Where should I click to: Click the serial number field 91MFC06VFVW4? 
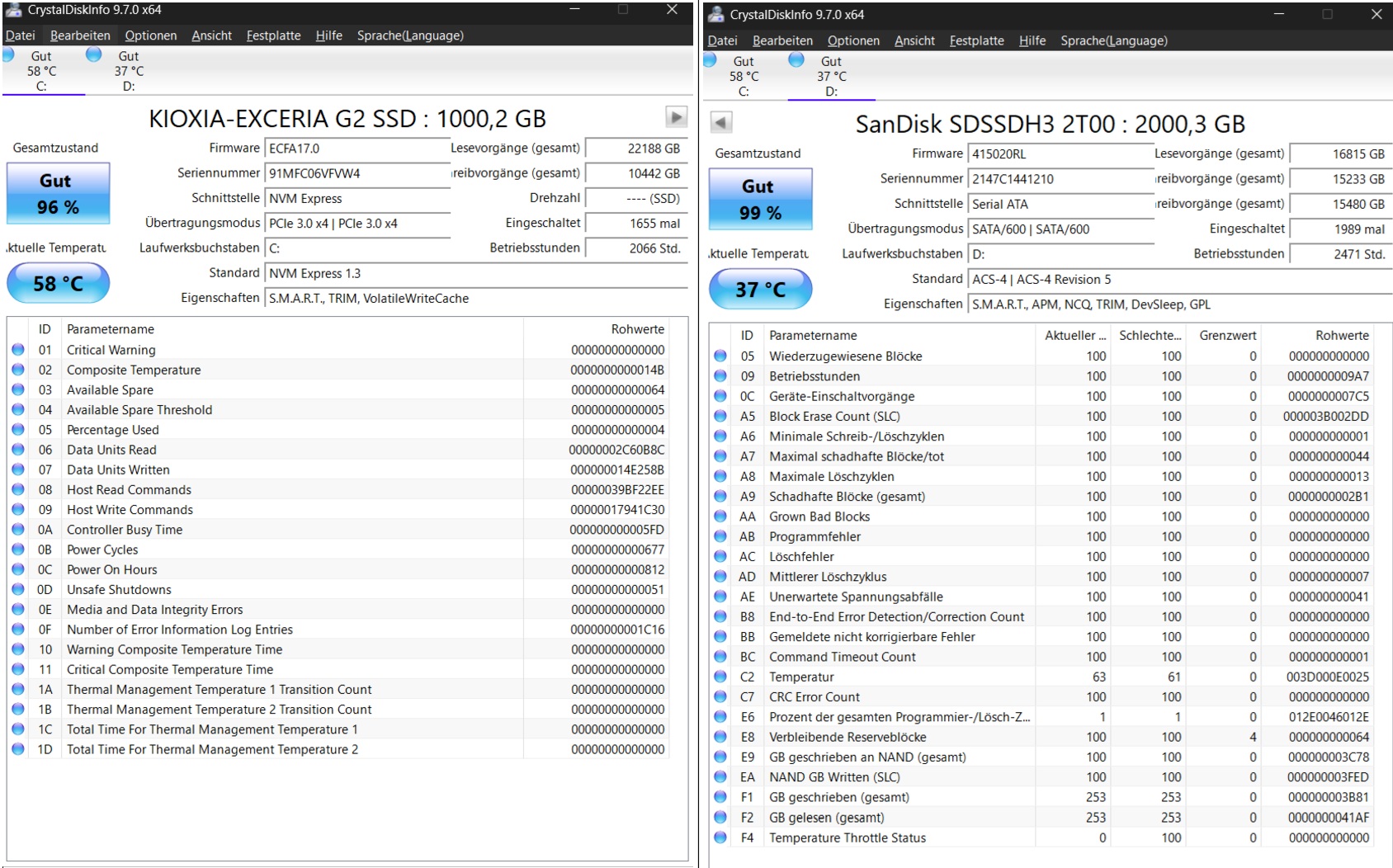point(357,173)
